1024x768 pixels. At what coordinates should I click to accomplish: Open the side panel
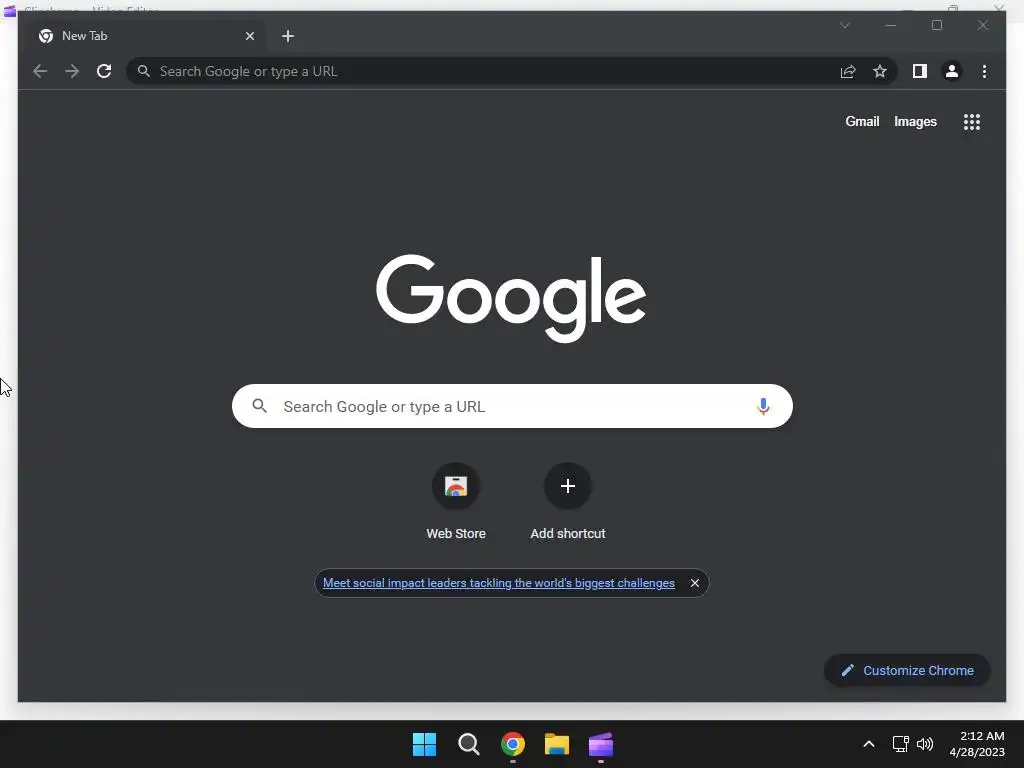(920, 71)
